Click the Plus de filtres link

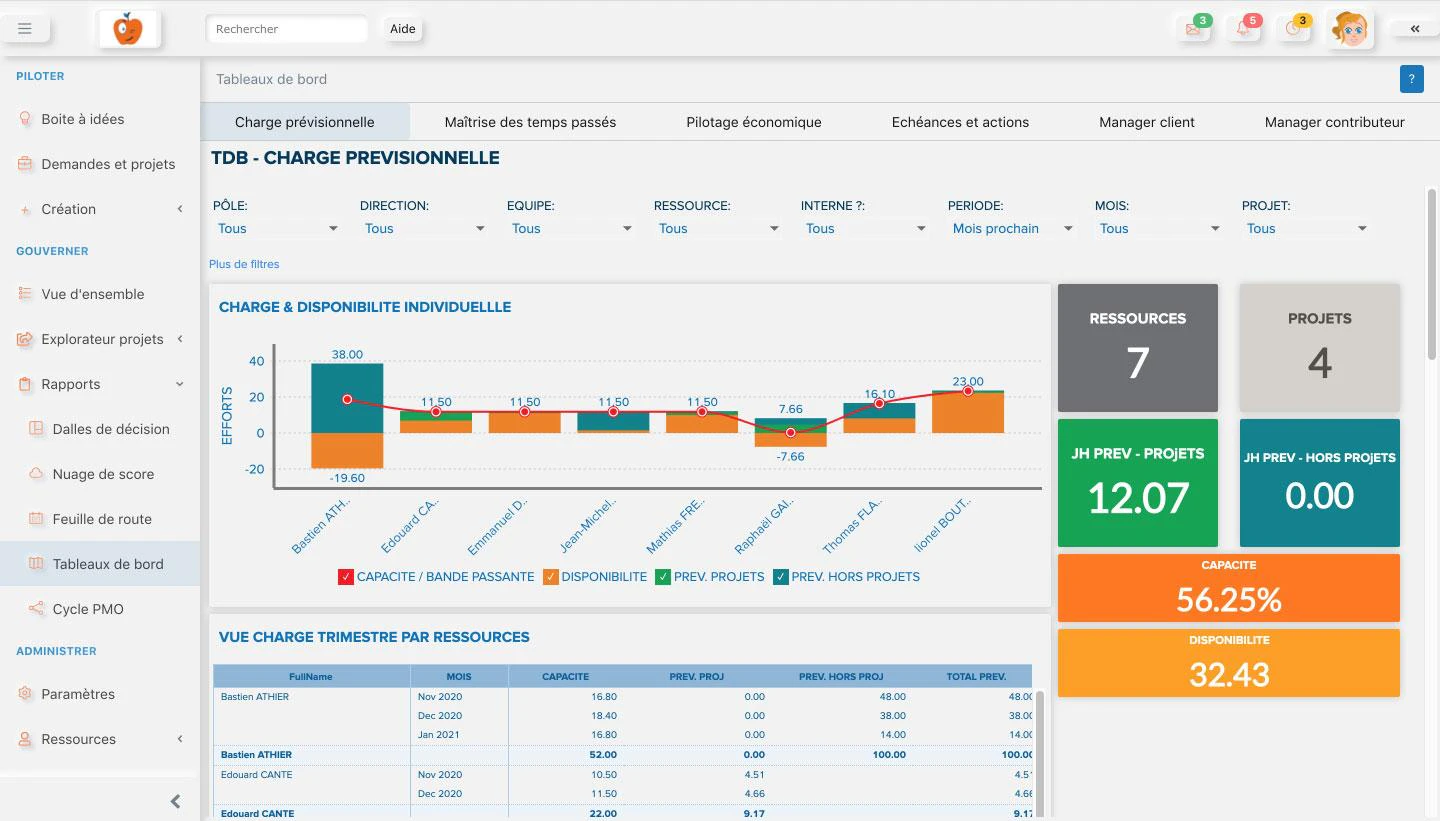(x=244, y=264)
